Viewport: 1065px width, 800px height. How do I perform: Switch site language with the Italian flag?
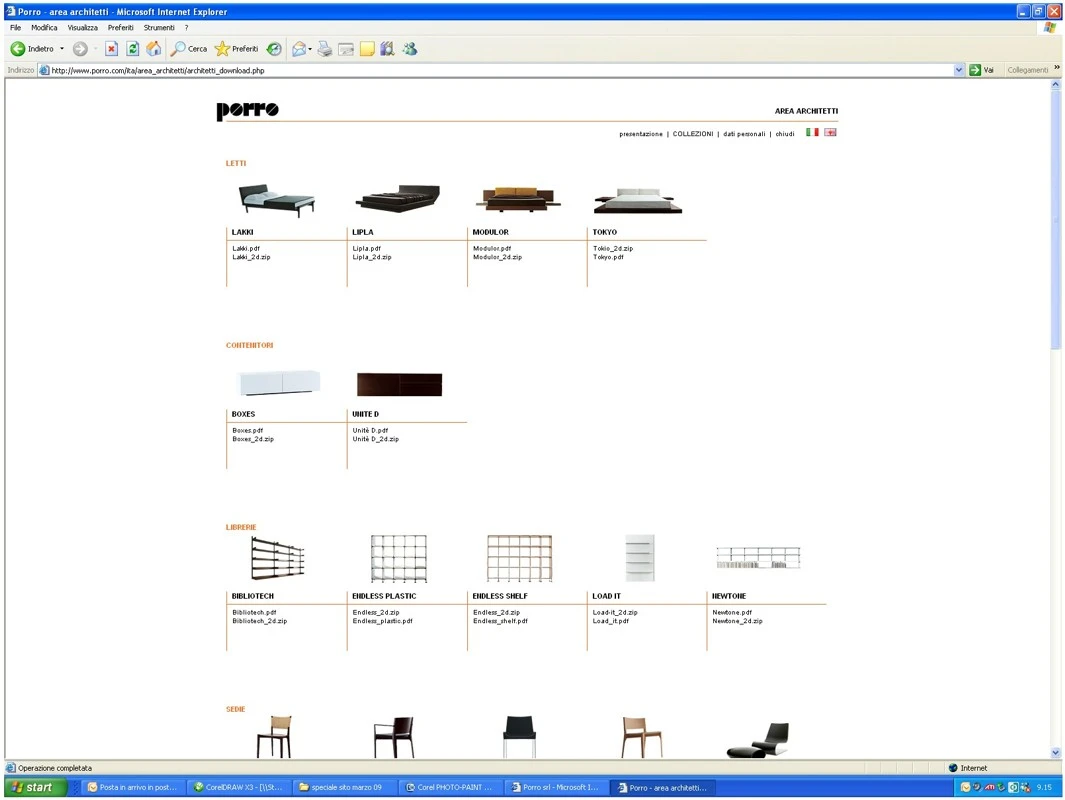click(812, 132)
